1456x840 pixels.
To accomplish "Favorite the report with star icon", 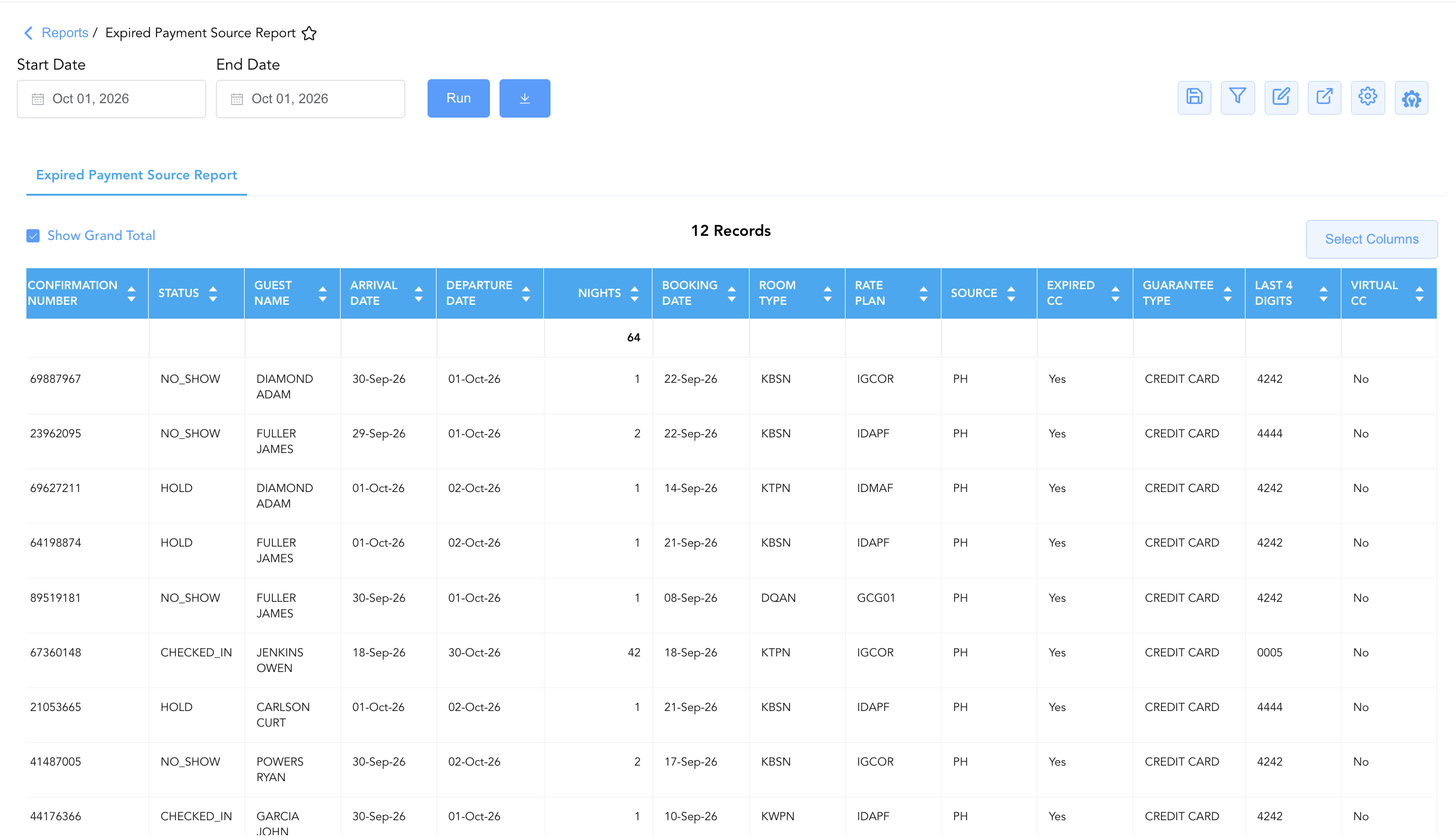I will [x=309, y=33].
